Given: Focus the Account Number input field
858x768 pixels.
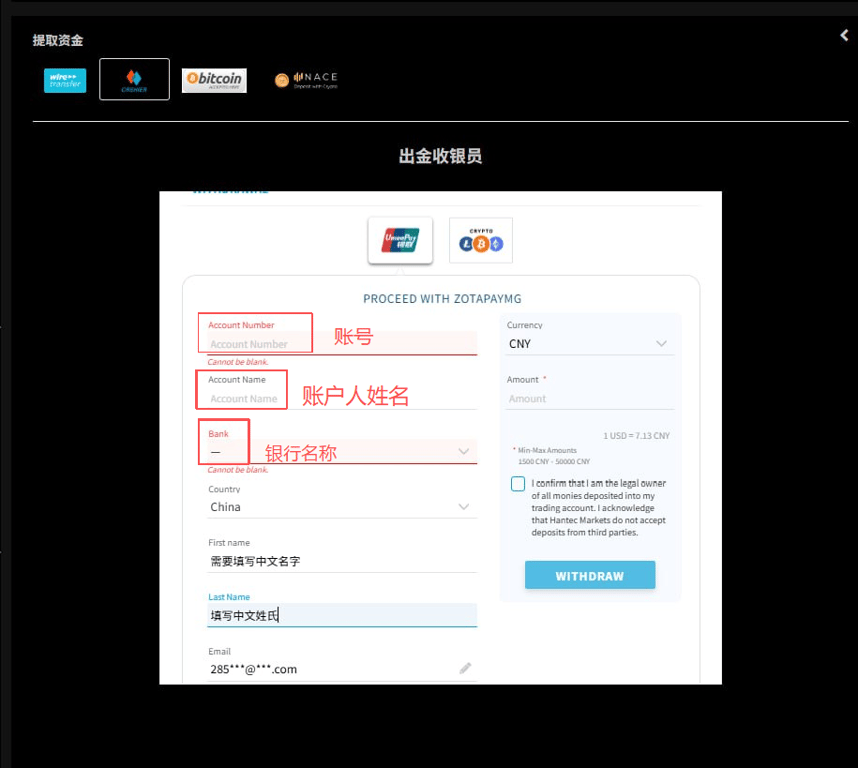Looking at the screenshot, I should (342, 344).
